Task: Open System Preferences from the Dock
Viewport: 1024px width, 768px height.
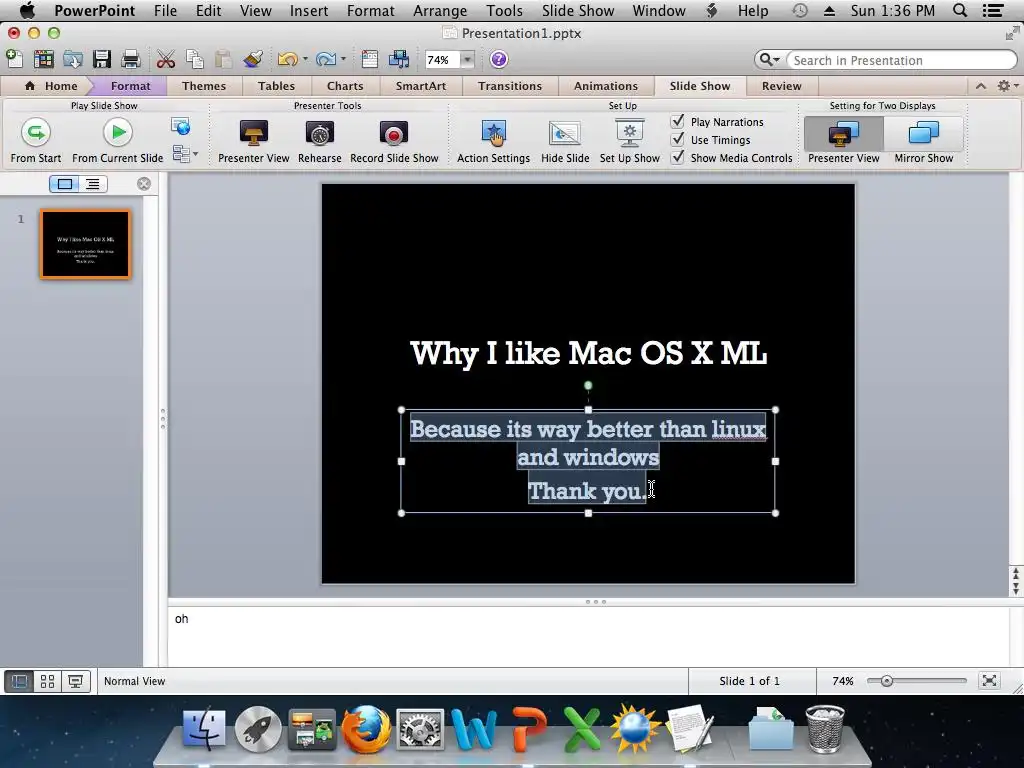Action: 420,729
